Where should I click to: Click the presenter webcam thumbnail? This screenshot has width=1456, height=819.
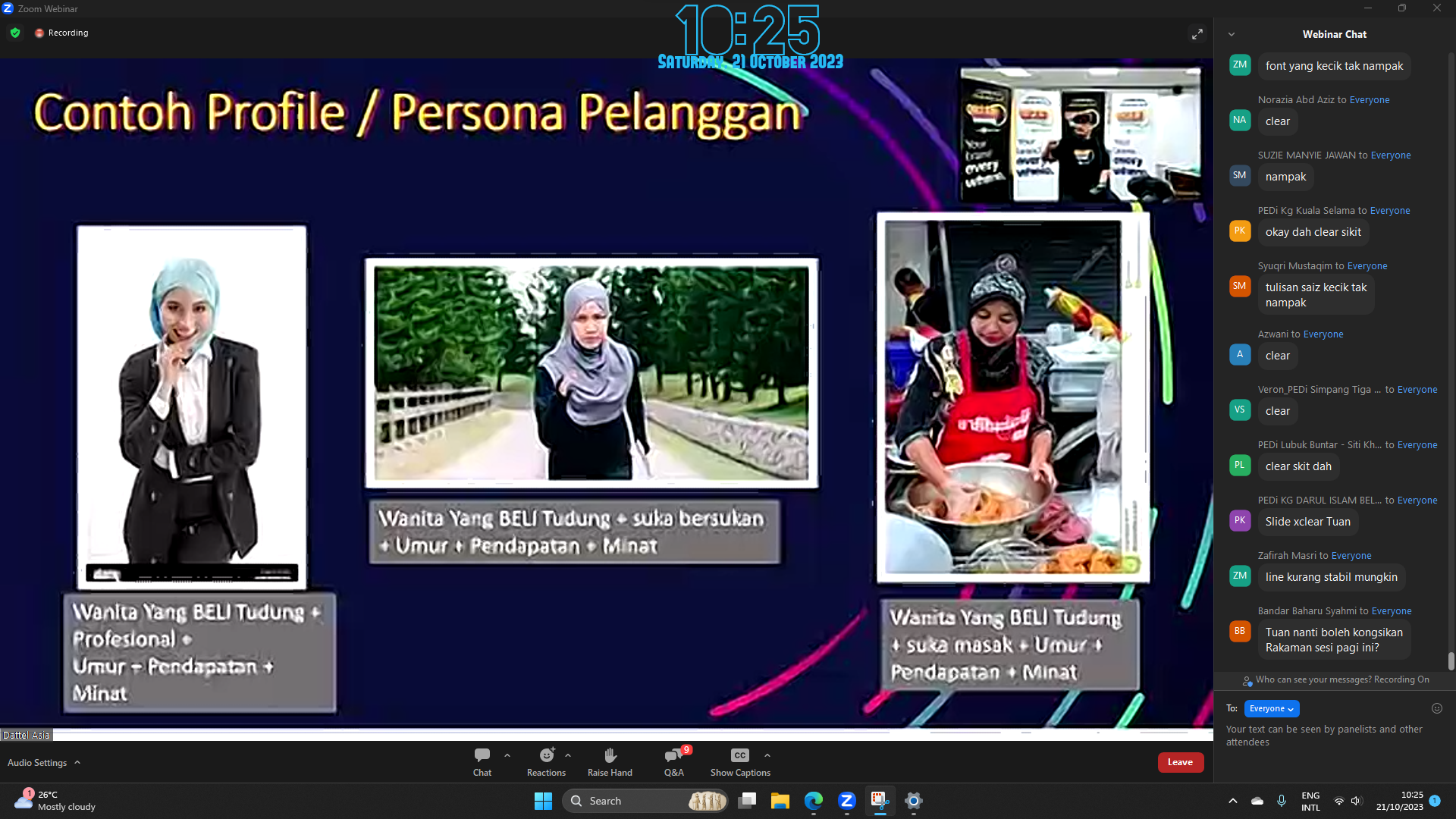click(1081, 134)
